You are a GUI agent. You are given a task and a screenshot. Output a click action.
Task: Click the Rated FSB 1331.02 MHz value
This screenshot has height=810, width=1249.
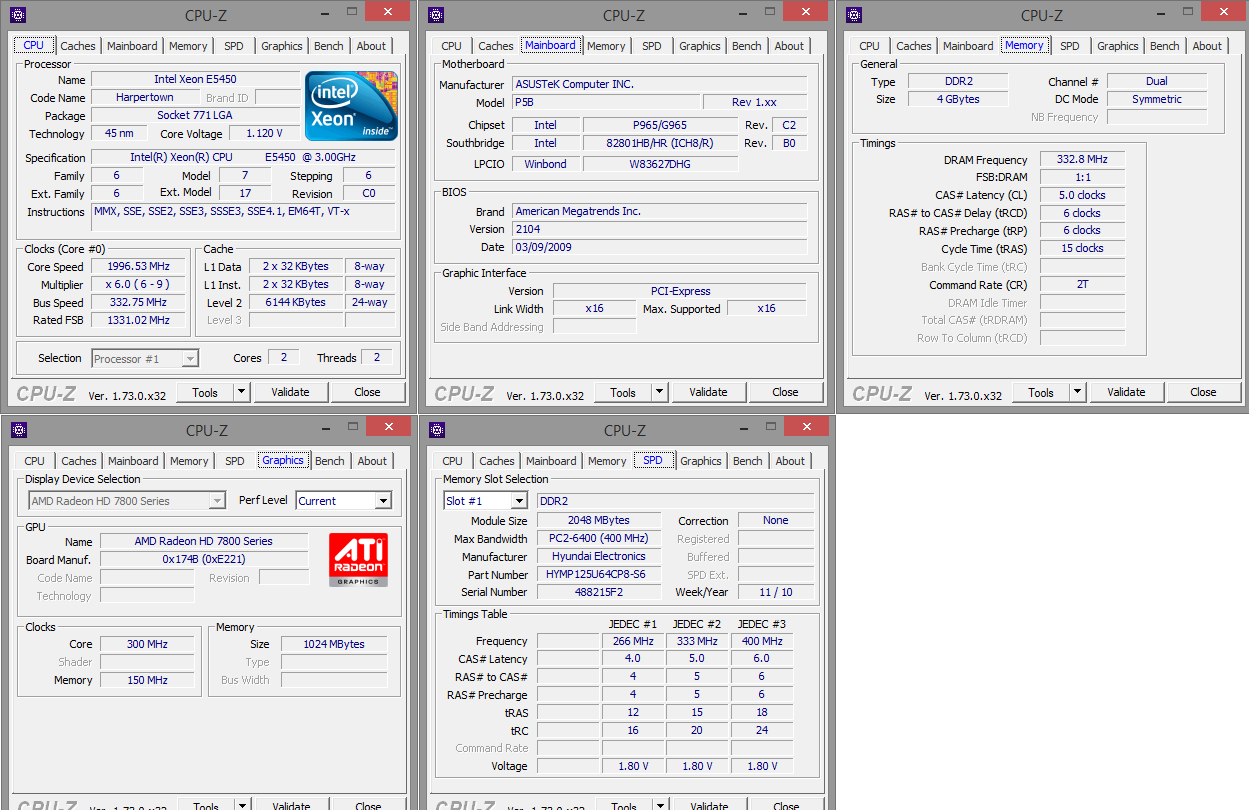click(138, 320)
